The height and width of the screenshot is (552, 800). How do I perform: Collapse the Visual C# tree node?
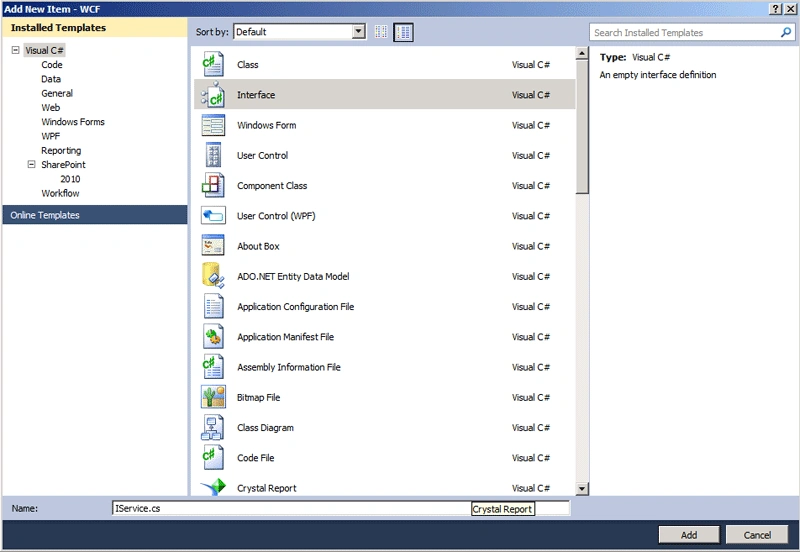[x=15, y=50]
